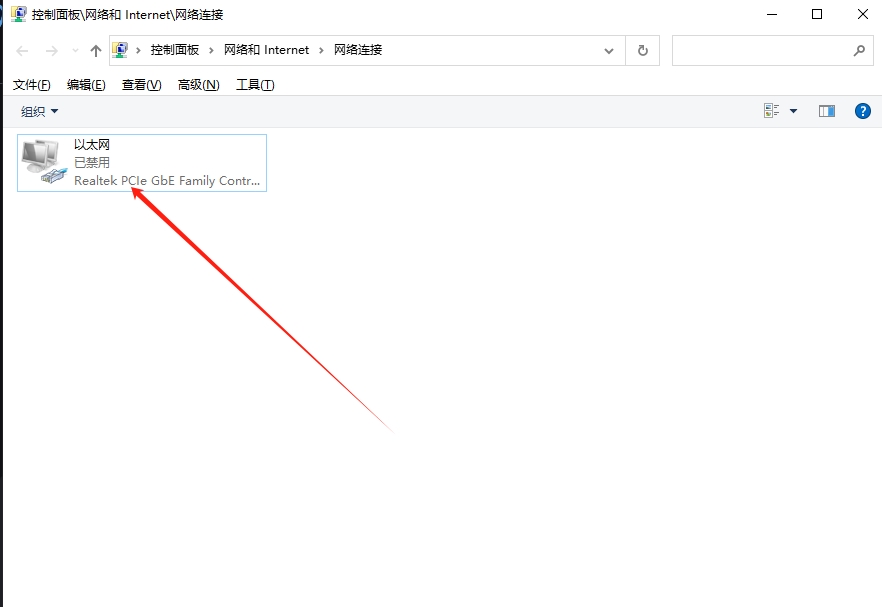Viewport: 882px width, 607px height.
Task: Click the search magnifier icon
Action: coord(859,51)
